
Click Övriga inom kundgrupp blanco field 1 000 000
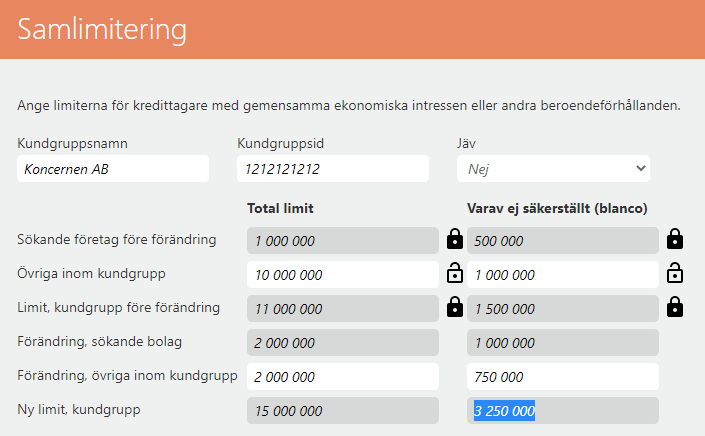pos(562,275)
